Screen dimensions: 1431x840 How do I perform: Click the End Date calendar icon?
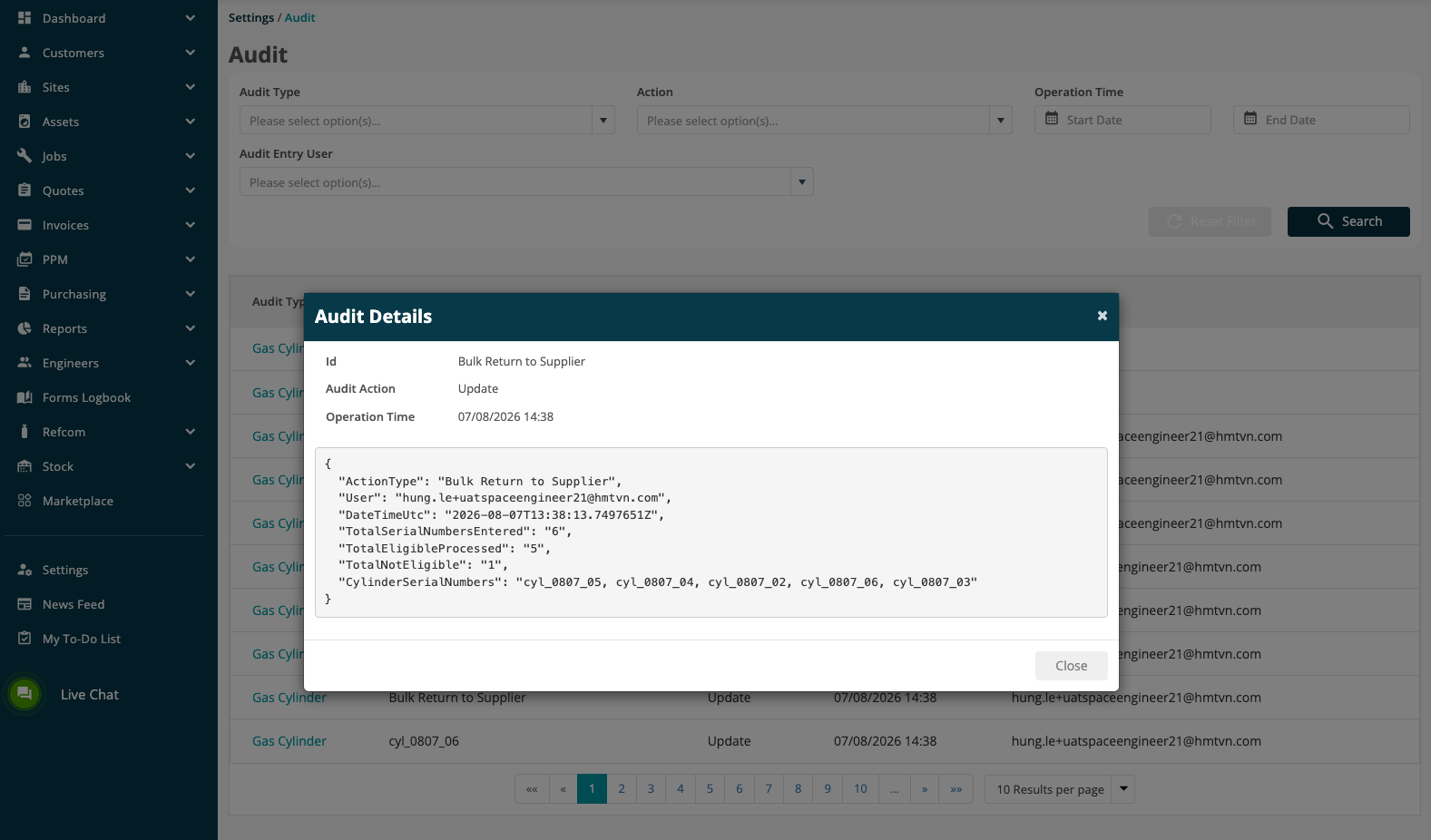coord(1250,119)
